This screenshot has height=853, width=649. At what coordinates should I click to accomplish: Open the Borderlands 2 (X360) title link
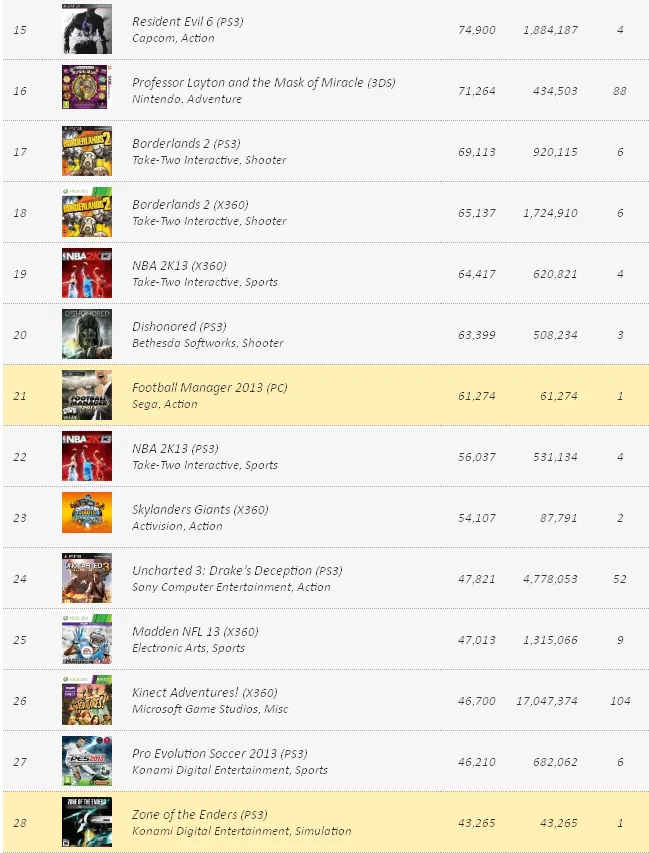click(x=189, y=204)
